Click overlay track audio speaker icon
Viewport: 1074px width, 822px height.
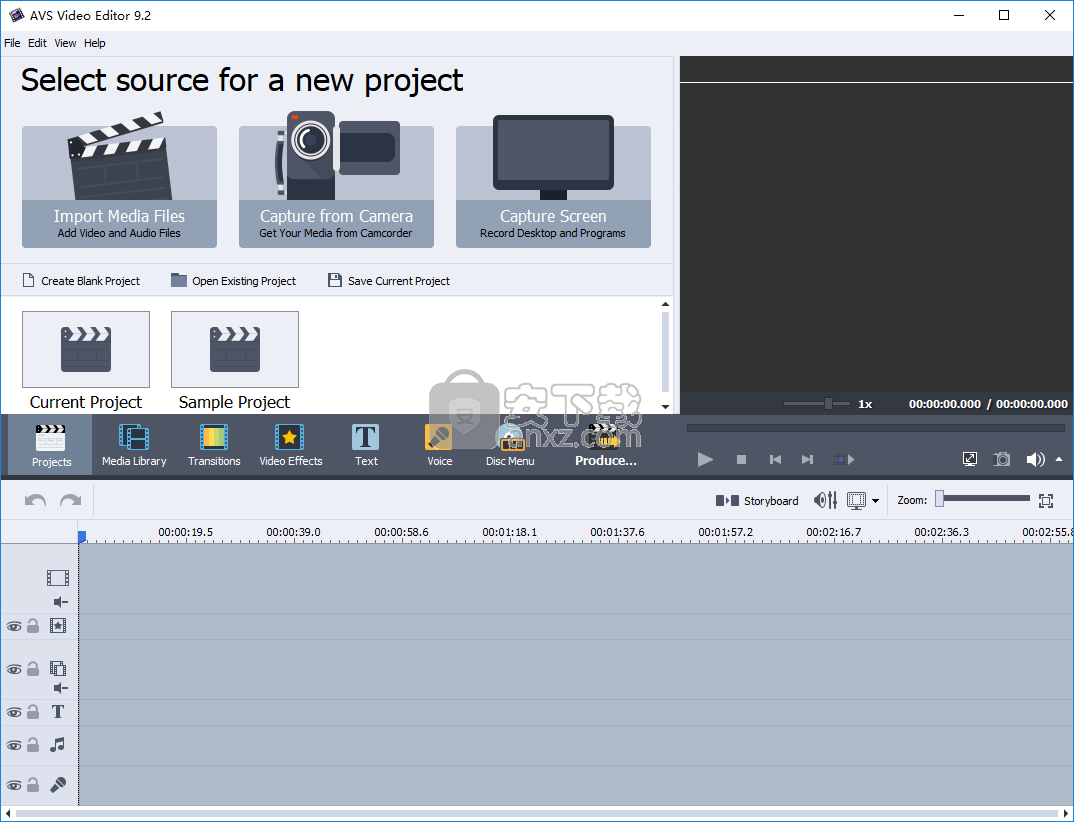point(61,688)
